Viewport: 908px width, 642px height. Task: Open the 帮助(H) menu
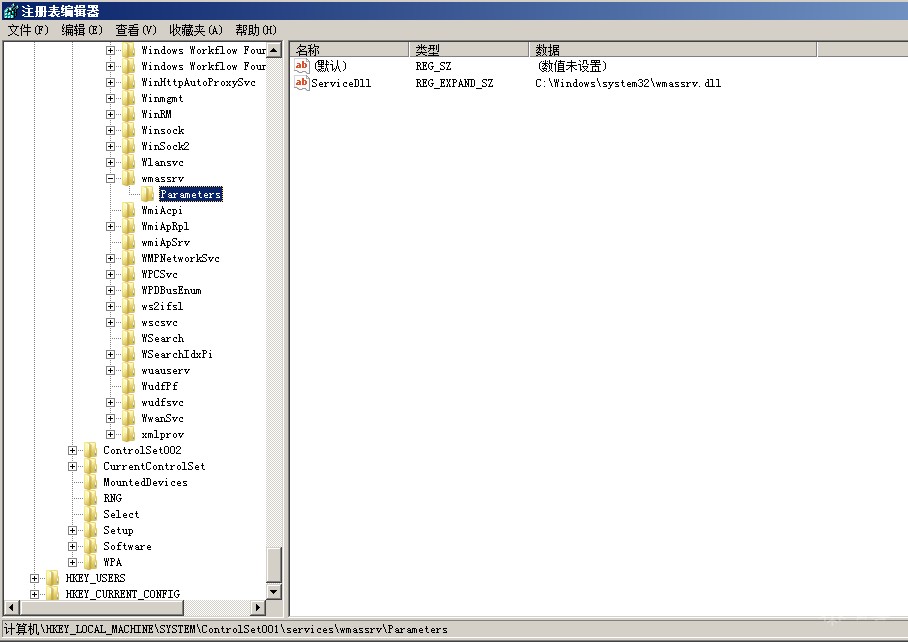click(255, 30)
